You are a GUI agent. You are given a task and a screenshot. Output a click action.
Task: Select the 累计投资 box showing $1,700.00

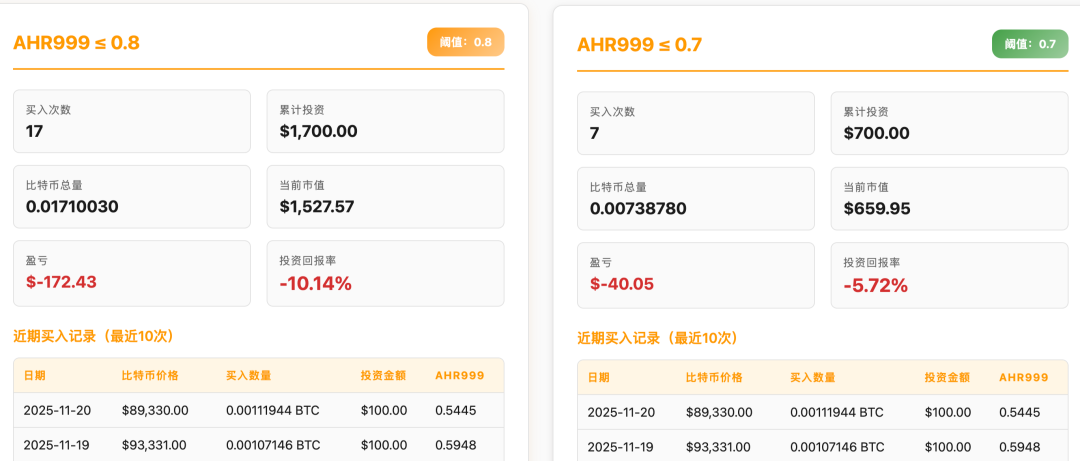pos(386,121)
